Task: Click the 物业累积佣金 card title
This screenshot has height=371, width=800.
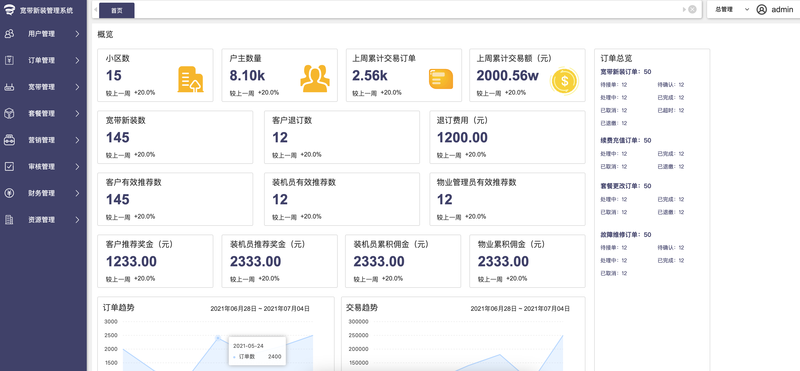Action: click(x=511, y=244)
